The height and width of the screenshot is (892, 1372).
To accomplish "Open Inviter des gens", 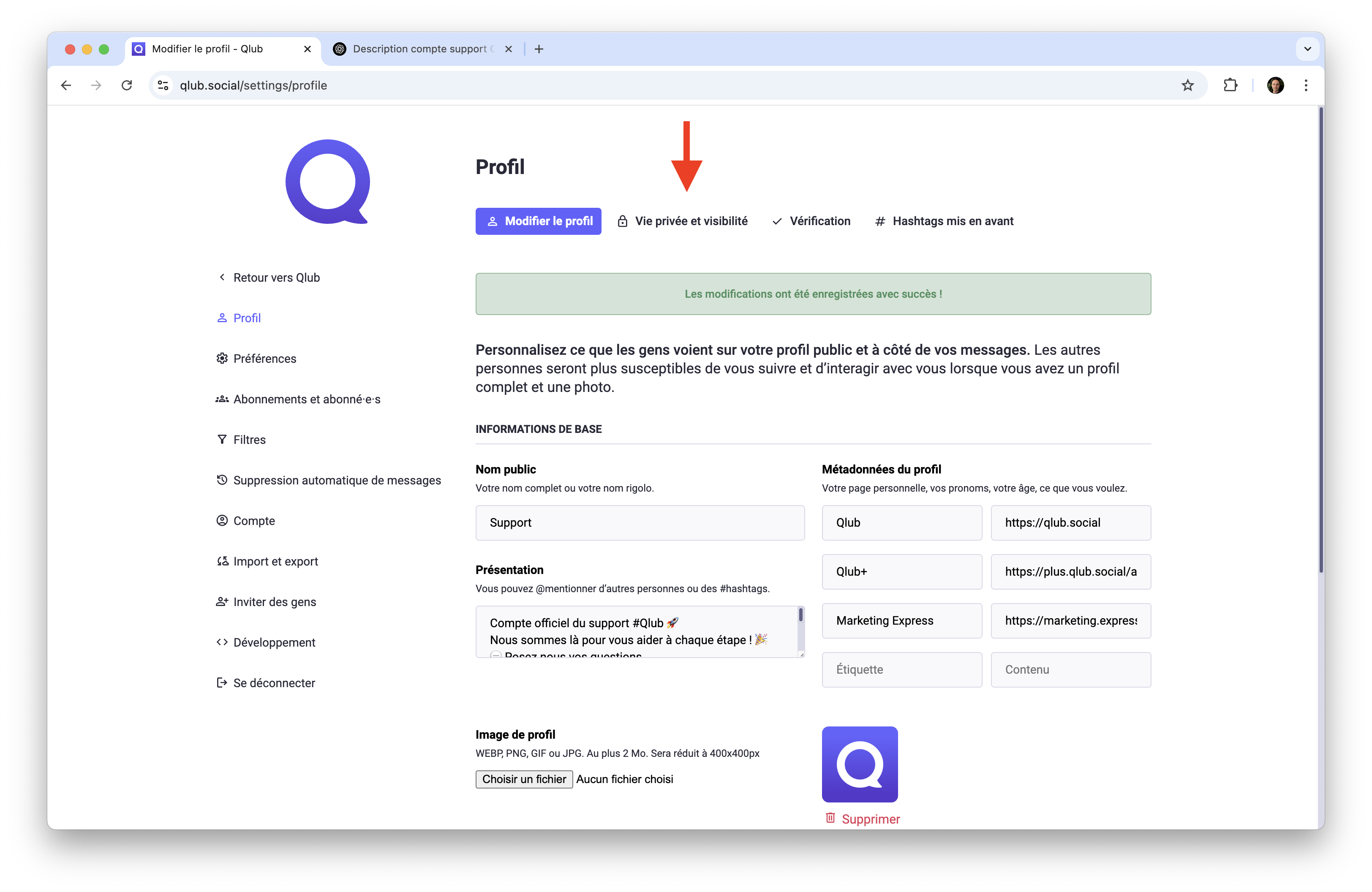I will 266,601.
